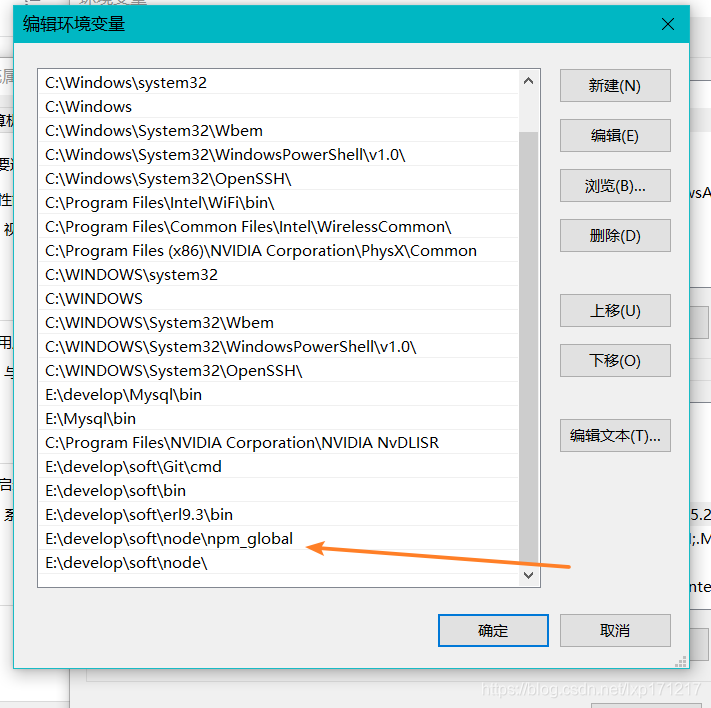The width and height of the screenshot is (711, 708).
Task: Click the 编辑(E) button
Action: pos(615,135)
